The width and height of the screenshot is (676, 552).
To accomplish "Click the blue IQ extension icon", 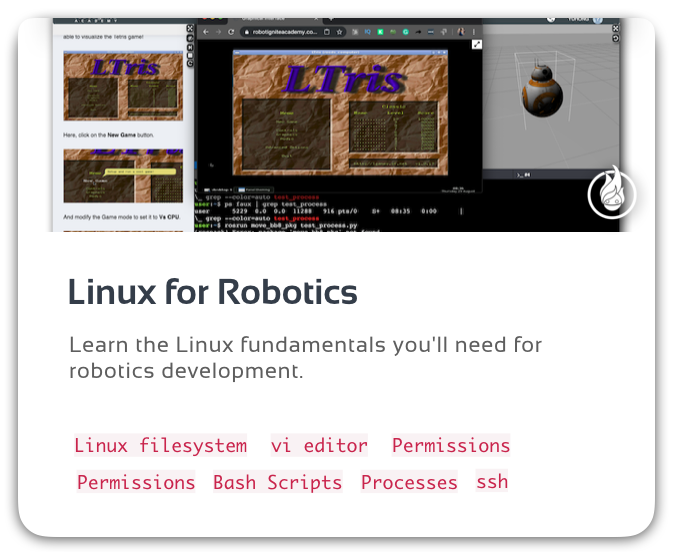I will [x=367, y=32].
